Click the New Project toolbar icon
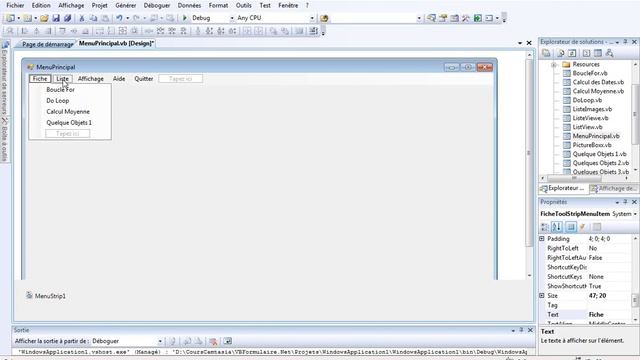Screen dimensions: 640x360 (10, 18)
